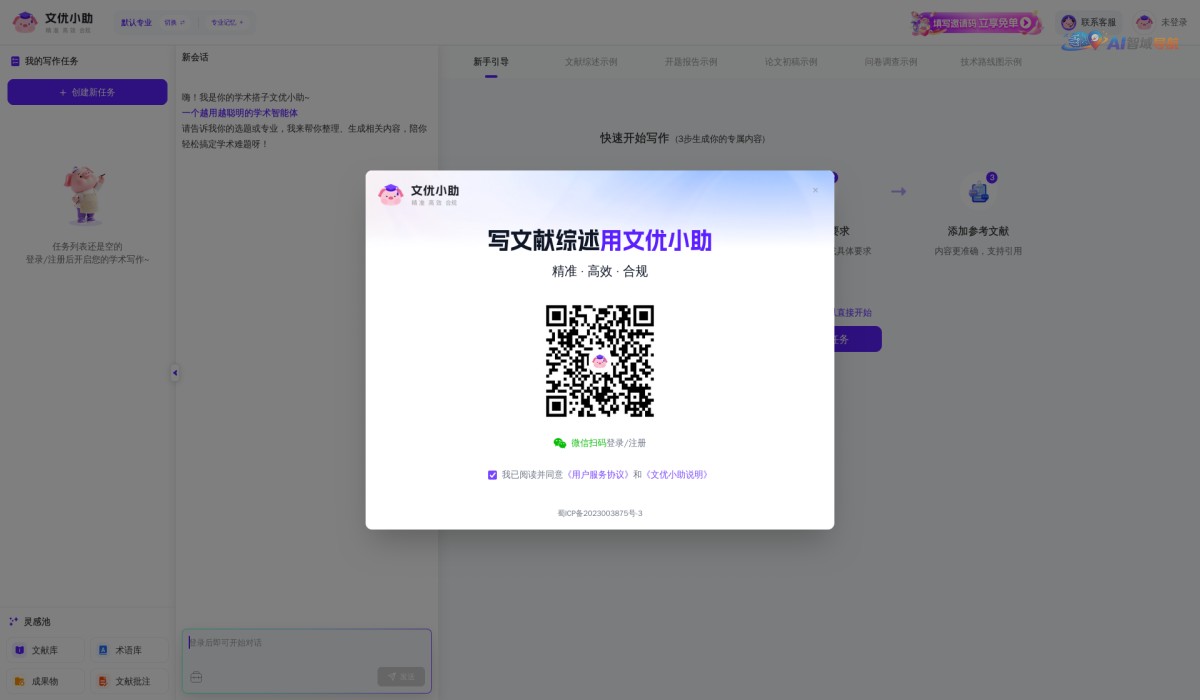1200x700 pixels.
Task: Open the 《文优小助说明》 link
Action: (677, 475)
